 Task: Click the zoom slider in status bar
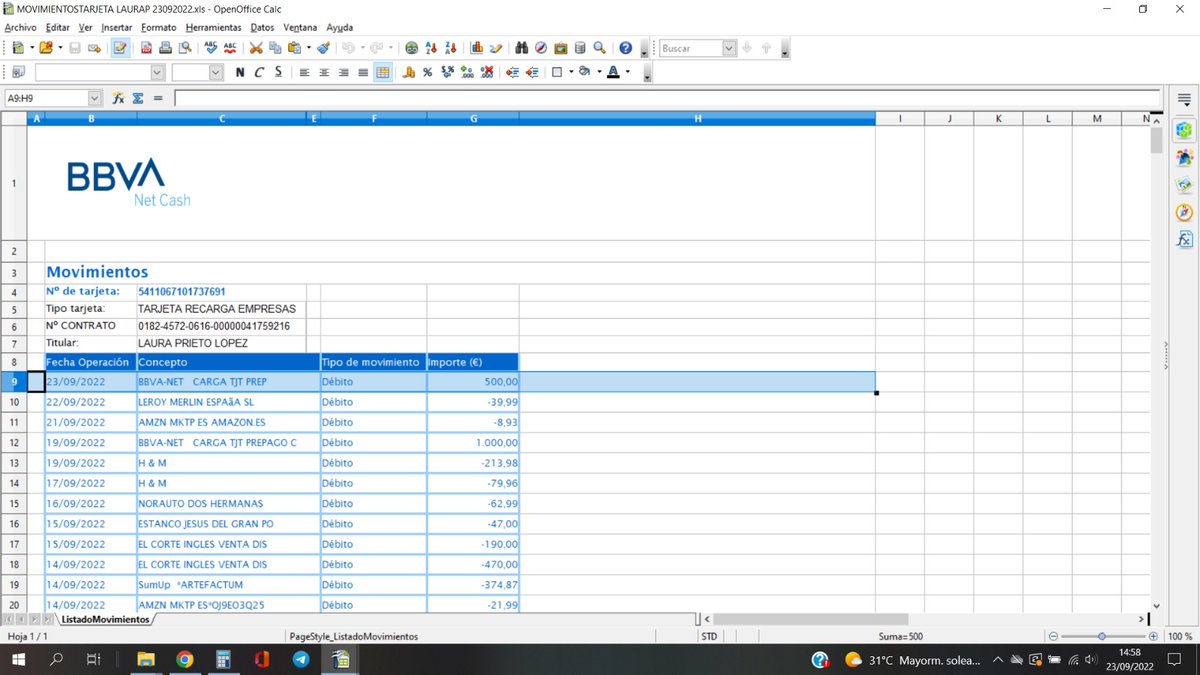point(1103,636)
